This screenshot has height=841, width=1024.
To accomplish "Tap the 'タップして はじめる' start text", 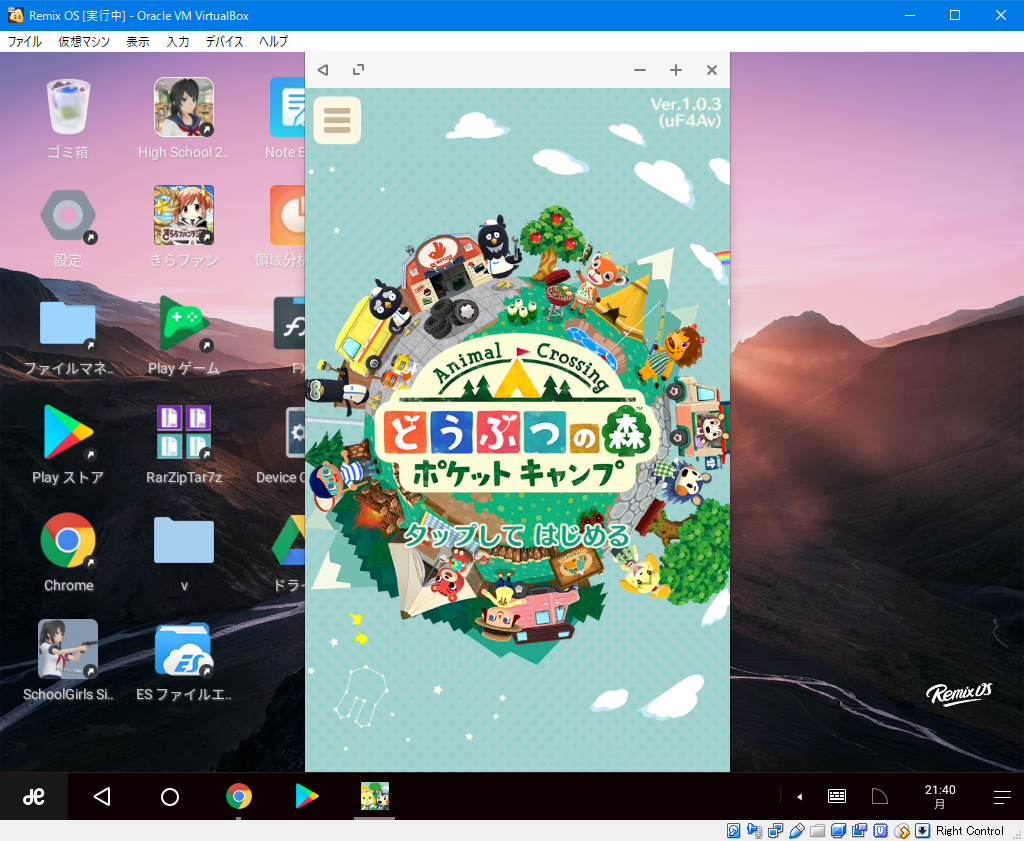I will click(517, 535).
